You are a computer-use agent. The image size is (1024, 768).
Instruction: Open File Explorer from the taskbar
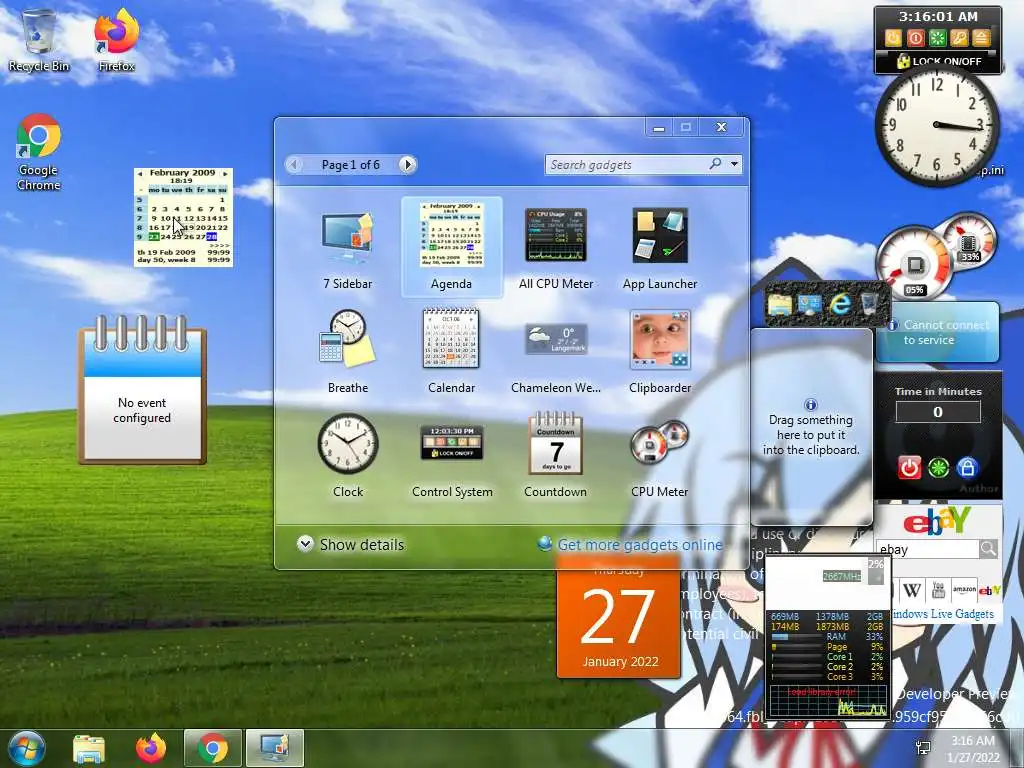[x=89, y=748]
